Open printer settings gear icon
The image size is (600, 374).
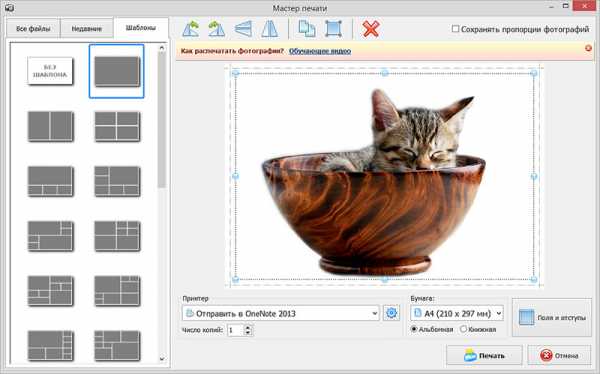point(391,313)
